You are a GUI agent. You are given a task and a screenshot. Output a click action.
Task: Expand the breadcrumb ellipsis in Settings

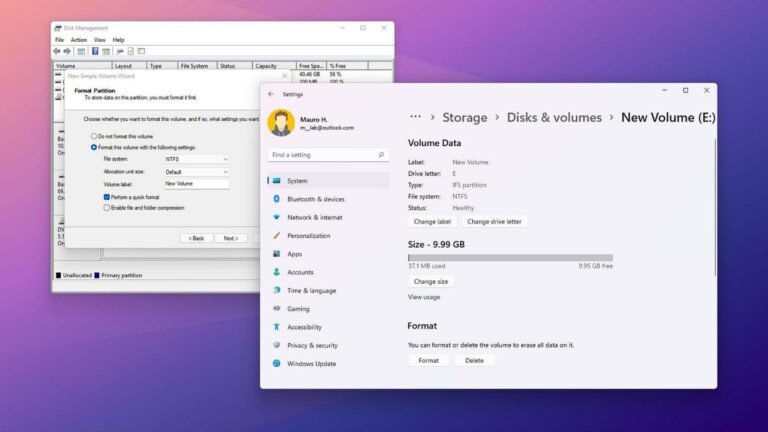[x=415, y=117]
